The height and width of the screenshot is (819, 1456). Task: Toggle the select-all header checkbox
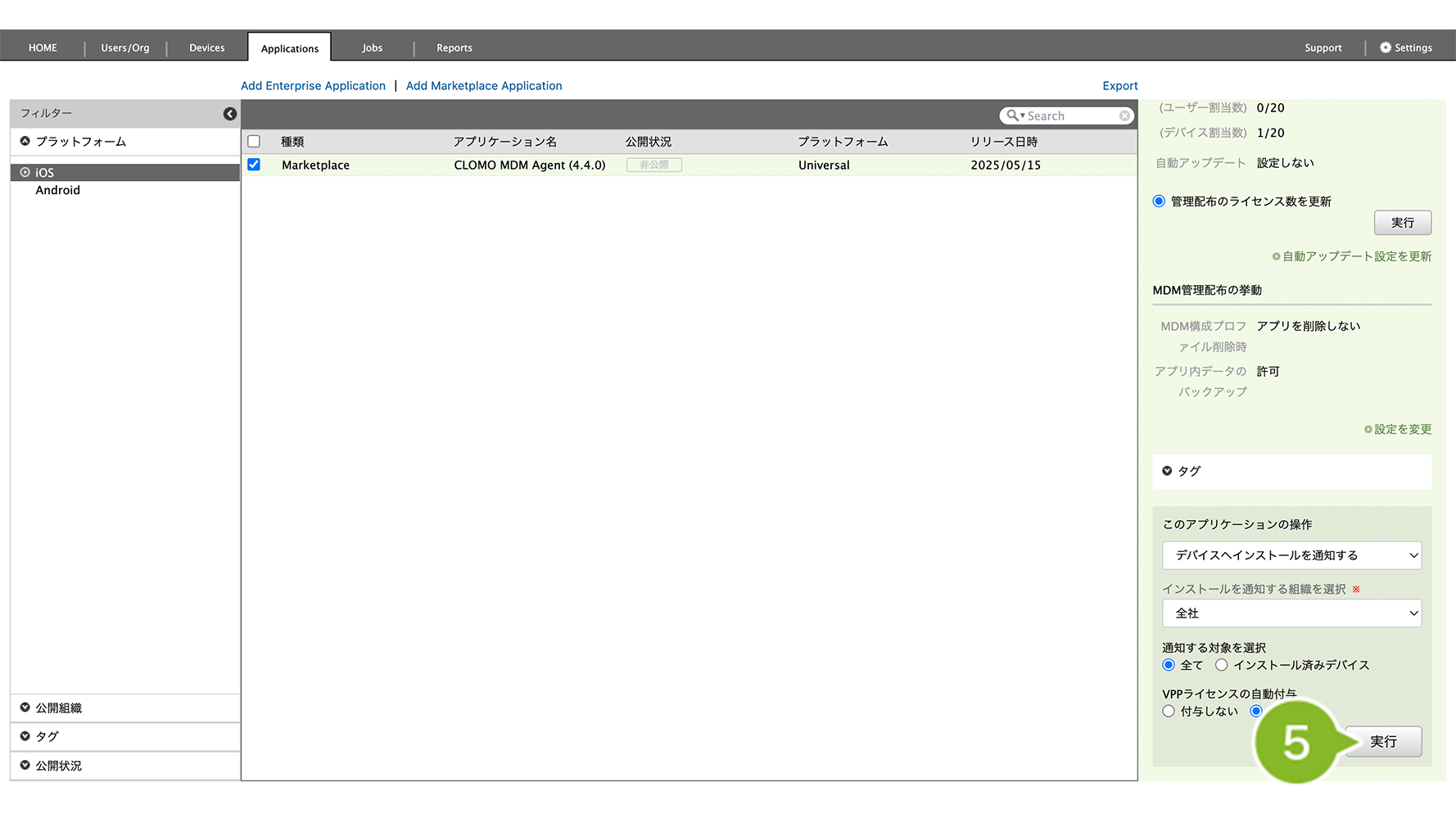[x=254, y=142]
